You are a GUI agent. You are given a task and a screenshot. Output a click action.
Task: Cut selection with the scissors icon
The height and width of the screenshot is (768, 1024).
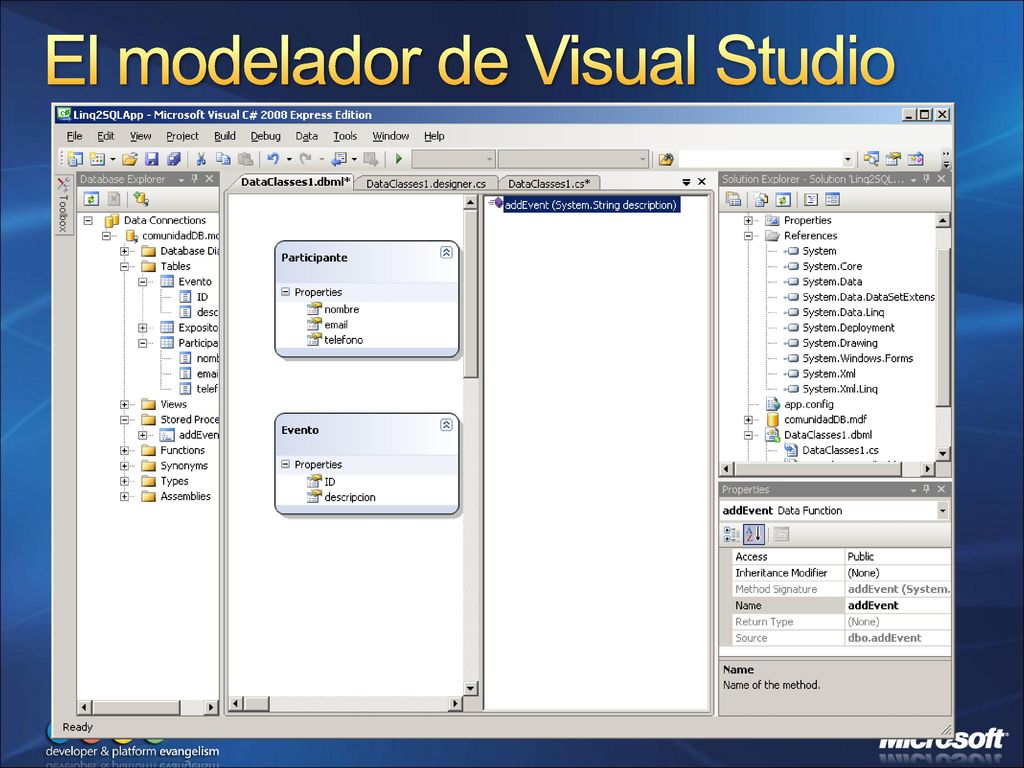point(201,159)
